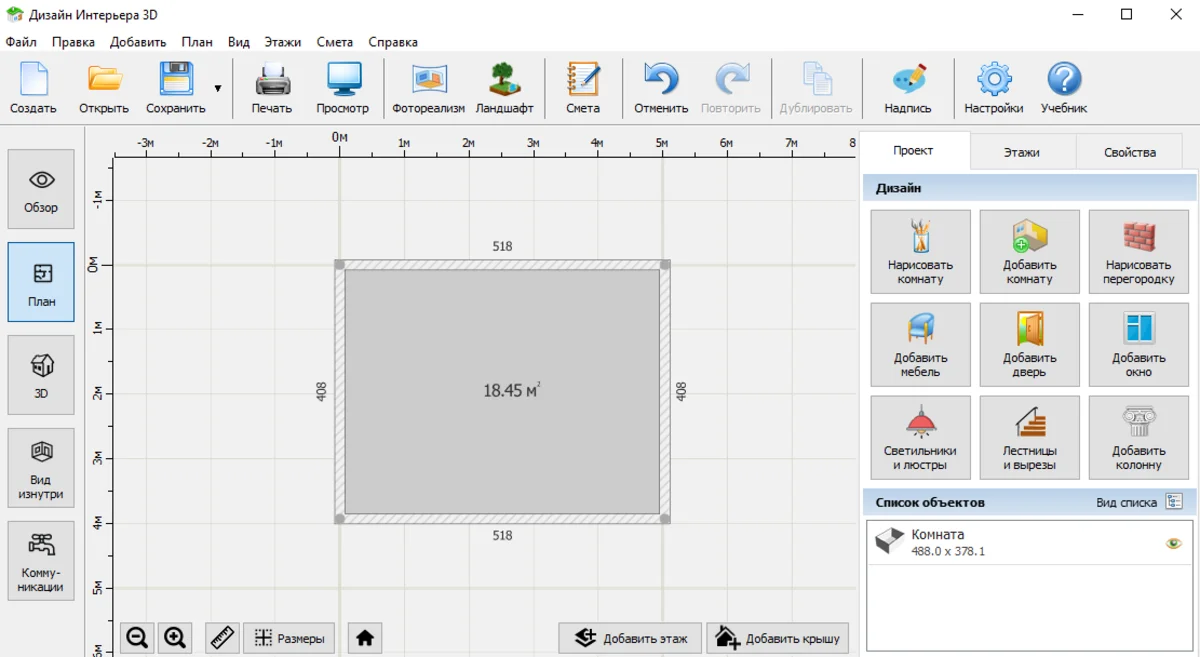Open Лестницы и вырезы
Screen dimensions: 1200x657
(1030, 437)
